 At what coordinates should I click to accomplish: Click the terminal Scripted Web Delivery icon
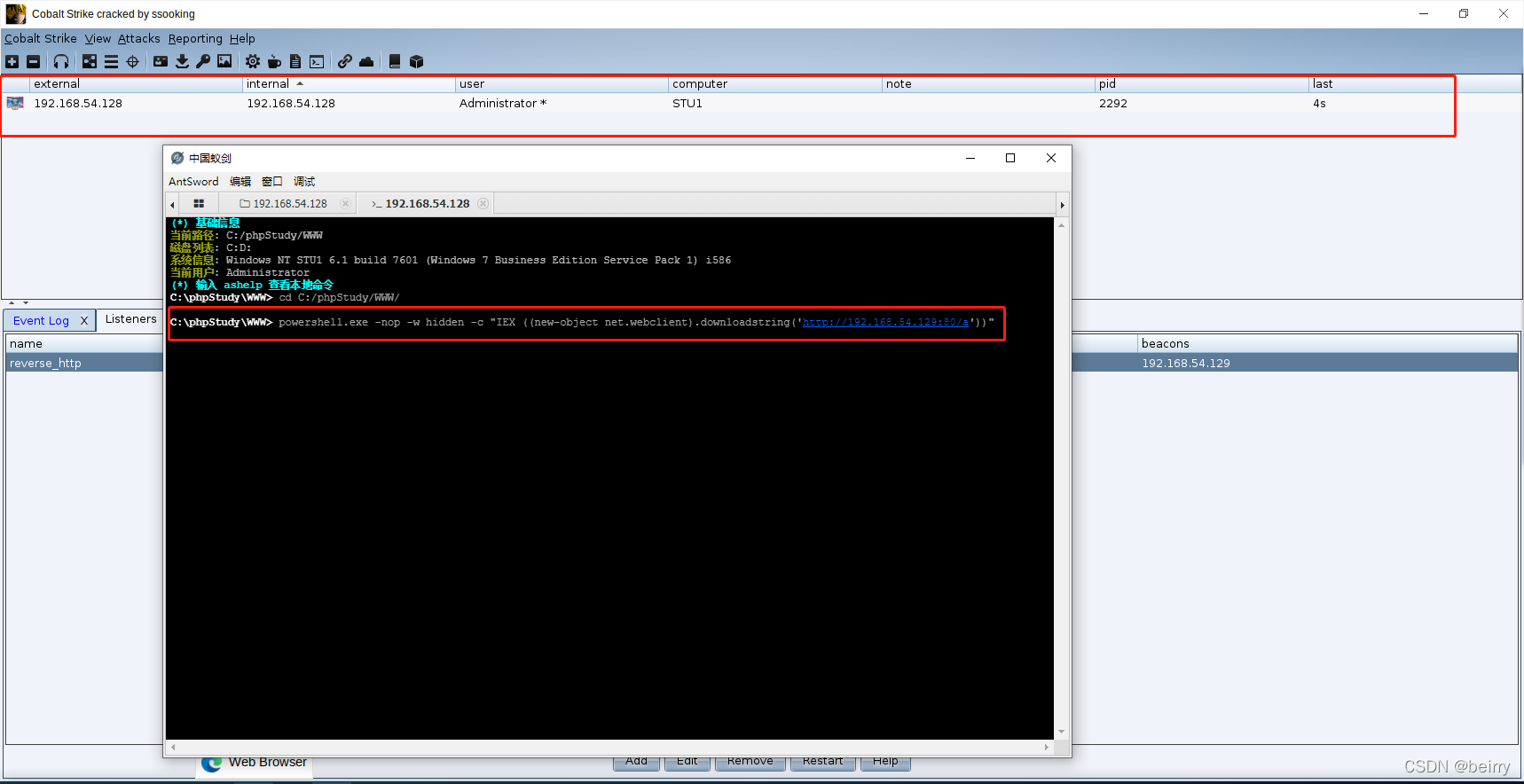tap(317, 61)
